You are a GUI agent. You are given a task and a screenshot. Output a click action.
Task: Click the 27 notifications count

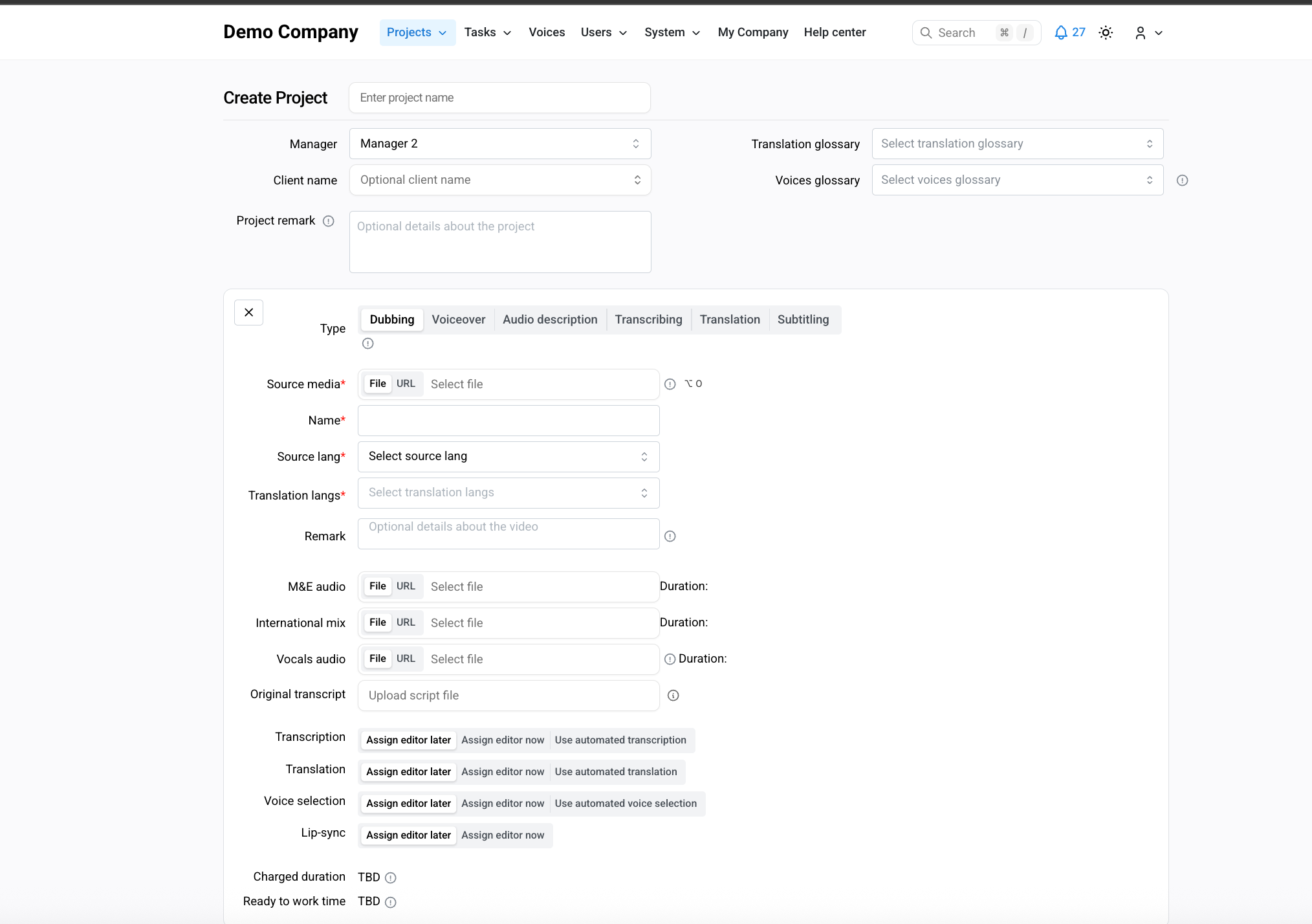[1078, 32]
